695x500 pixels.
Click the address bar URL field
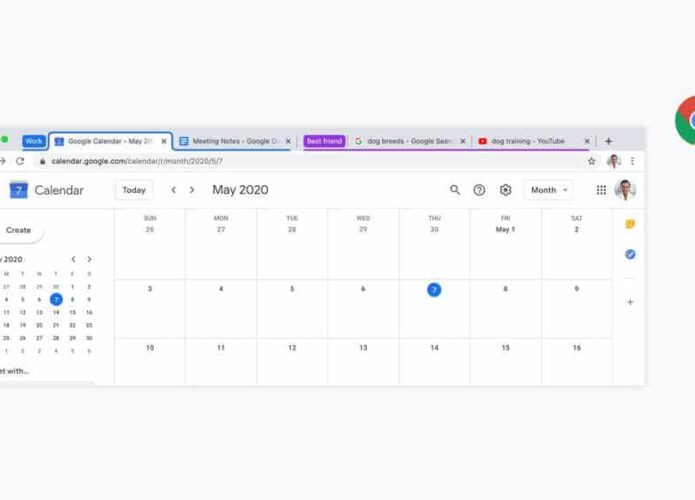coord(310,161)
